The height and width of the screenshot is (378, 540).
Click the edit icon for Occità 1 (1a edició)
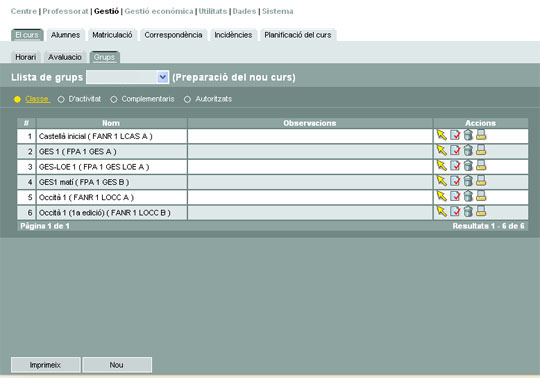pyautogui.click(x=455, y=211)
